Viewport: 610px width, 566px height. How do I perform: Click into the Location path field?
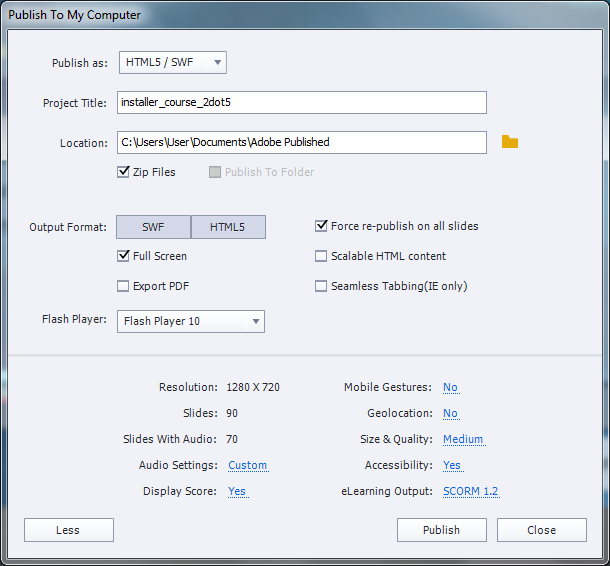point(302,142)
